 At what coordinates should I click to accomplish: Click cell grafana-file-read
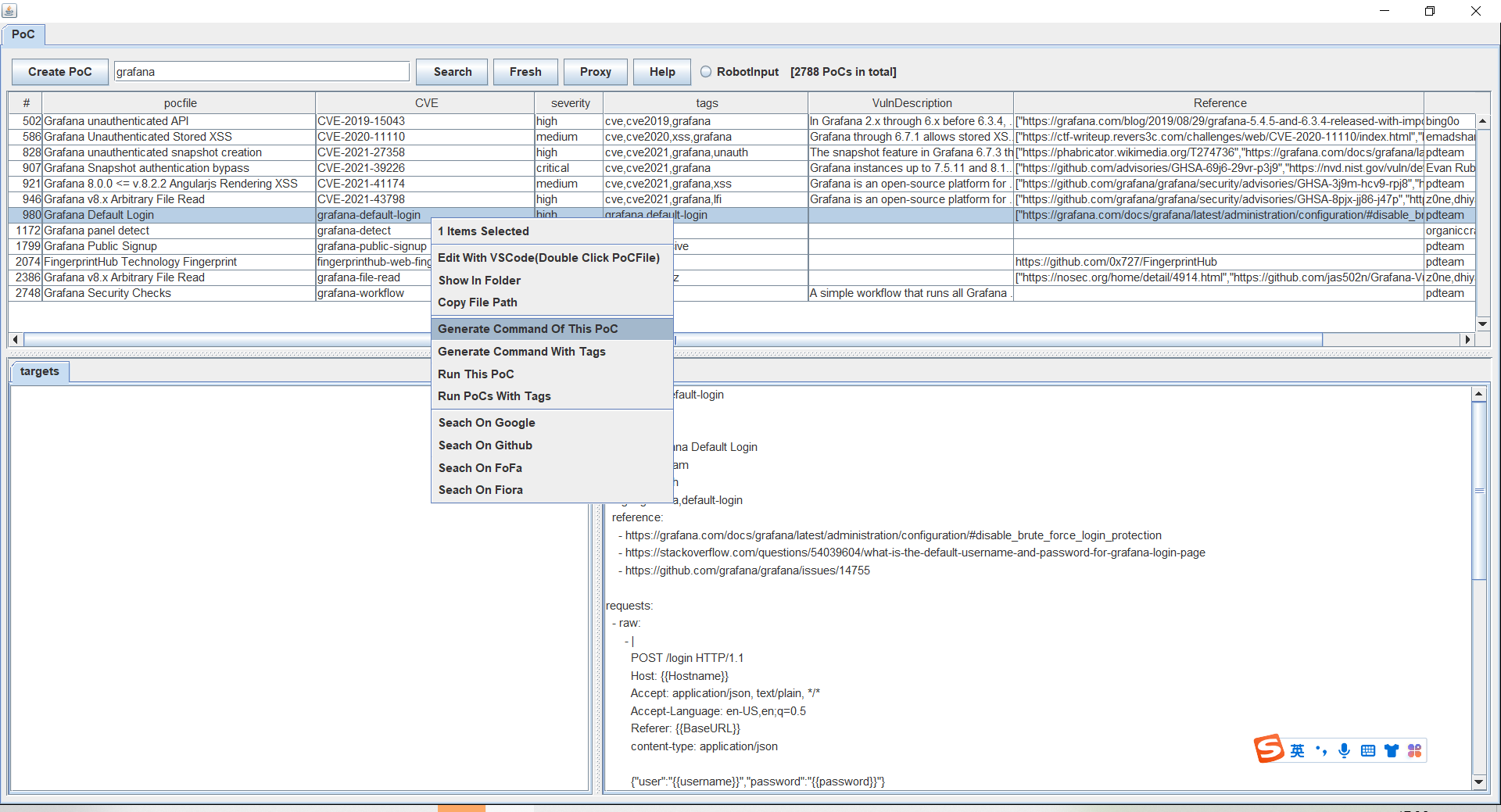click(374, 277)
